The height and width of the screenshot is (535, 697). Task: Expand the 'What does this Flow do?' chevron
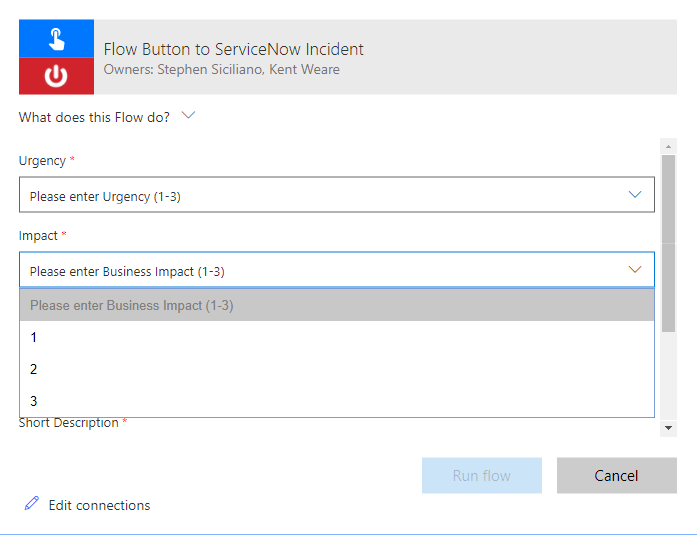pyautogui.click(x=188, y=116)
